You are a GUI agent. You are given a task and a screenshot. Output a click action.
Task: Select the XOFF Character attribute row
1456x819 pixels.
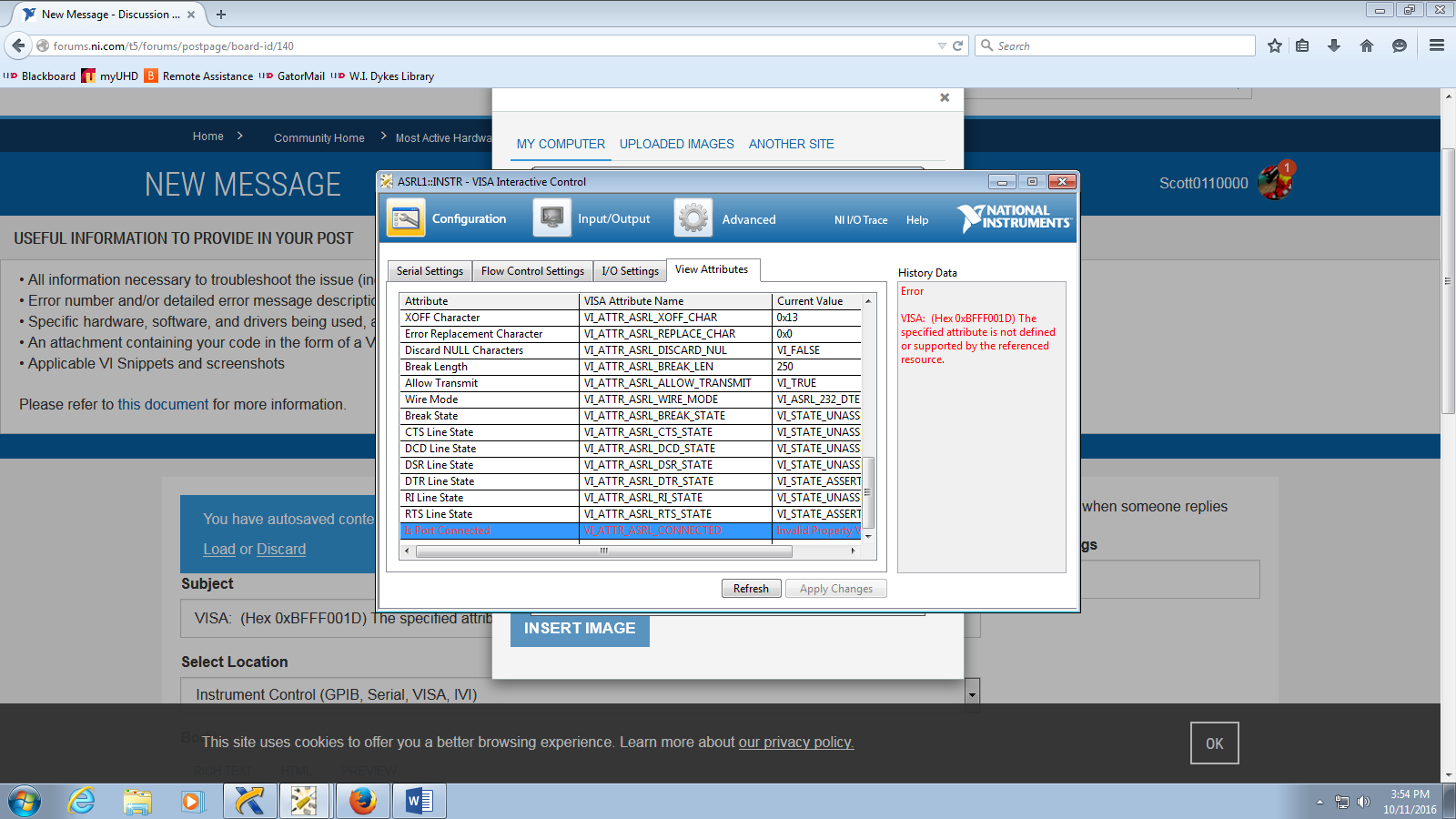(631, 318)
